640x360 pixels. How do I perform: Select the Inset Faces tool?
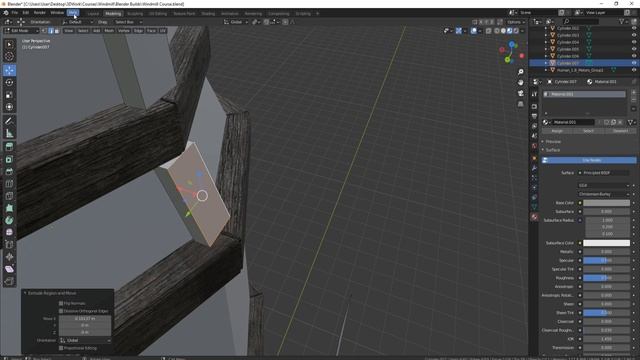coord(9,159)
